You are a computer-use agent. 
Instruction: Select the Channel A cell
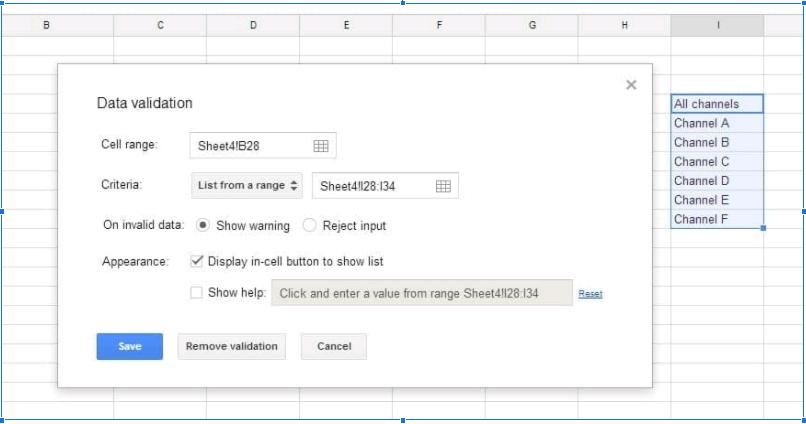click(x=717, y=123)
